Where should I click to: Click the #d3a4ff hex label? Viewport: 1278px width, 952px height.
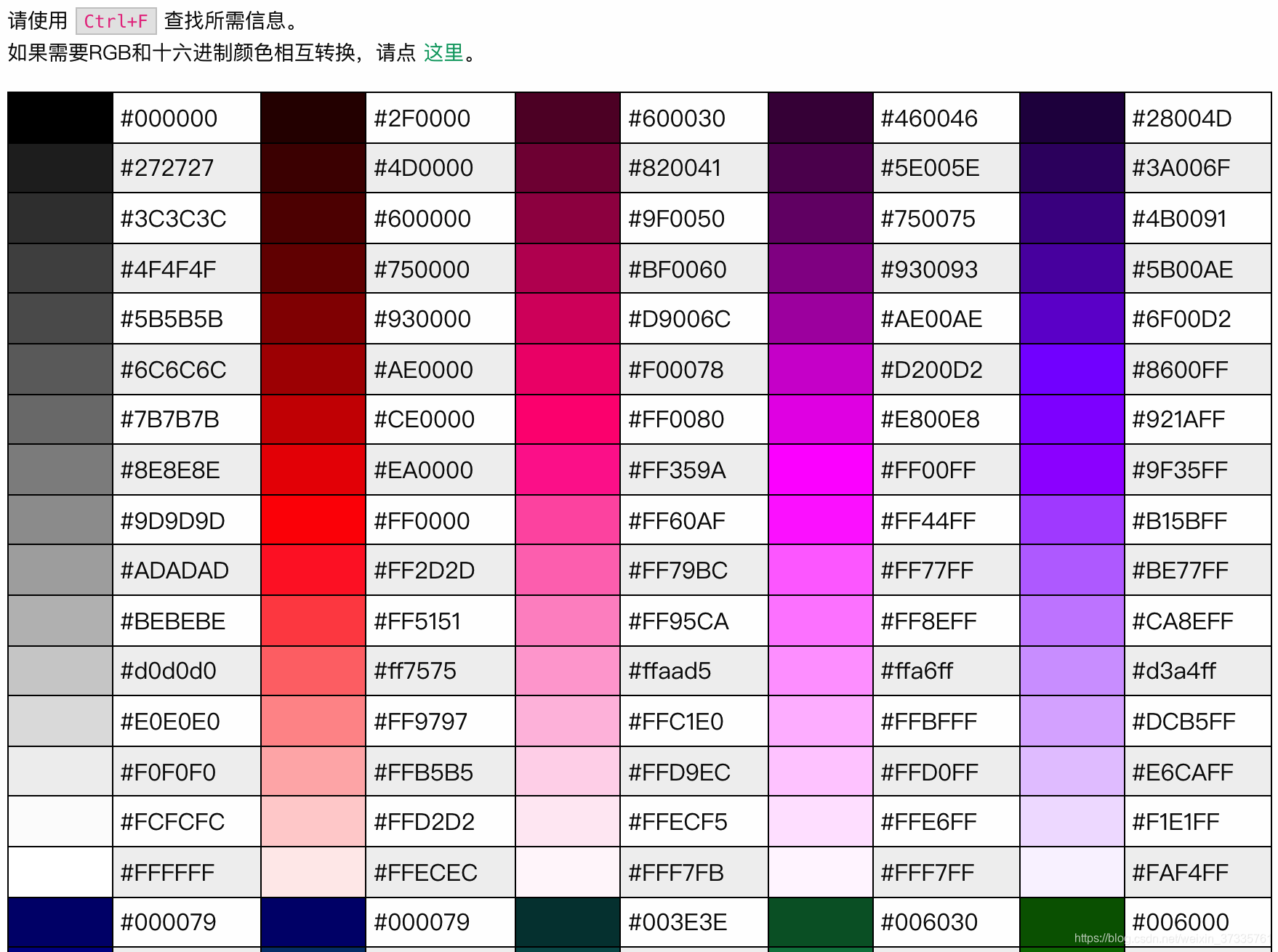[1173, 671]
